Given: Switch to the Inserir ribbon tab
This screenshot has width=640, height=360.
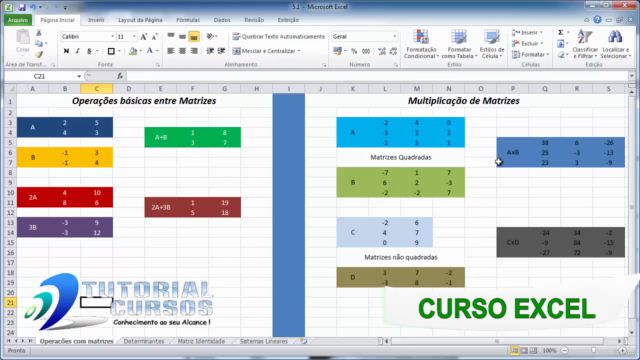Looking at the screenshot, I should tap(96, 20).
